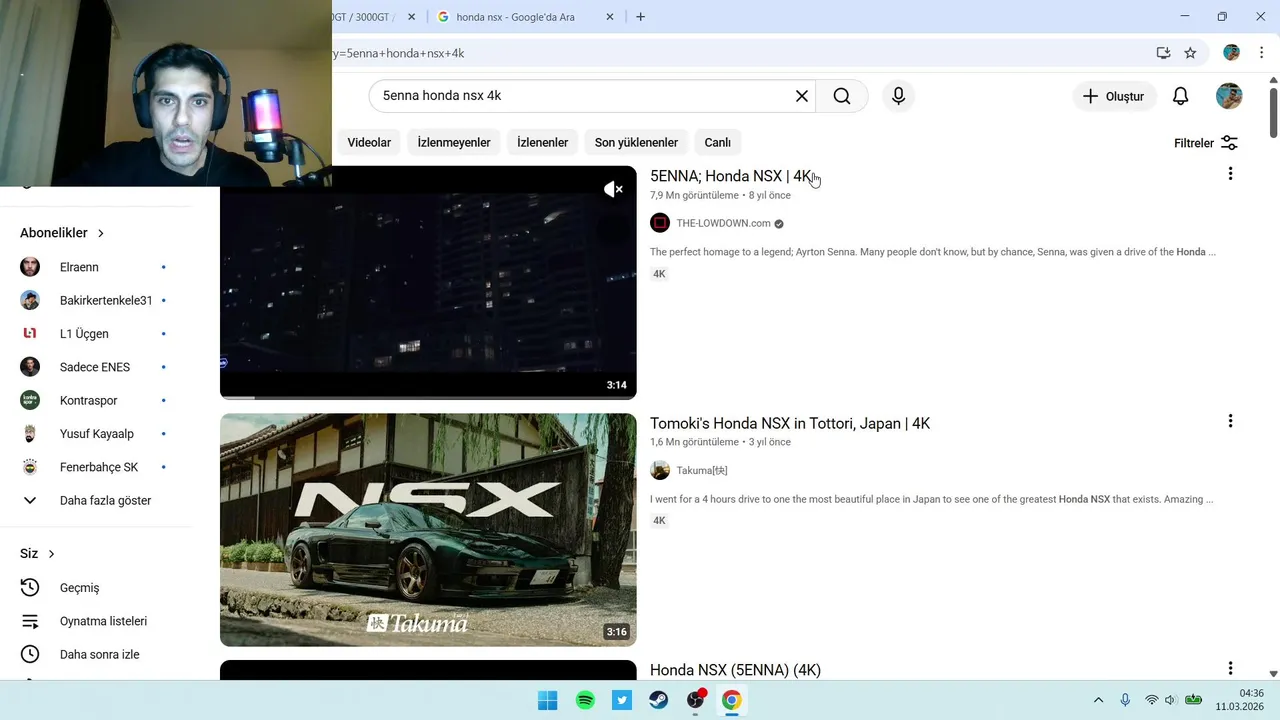Play the 5ENNA preview thumbnail

tap(428, 282)
